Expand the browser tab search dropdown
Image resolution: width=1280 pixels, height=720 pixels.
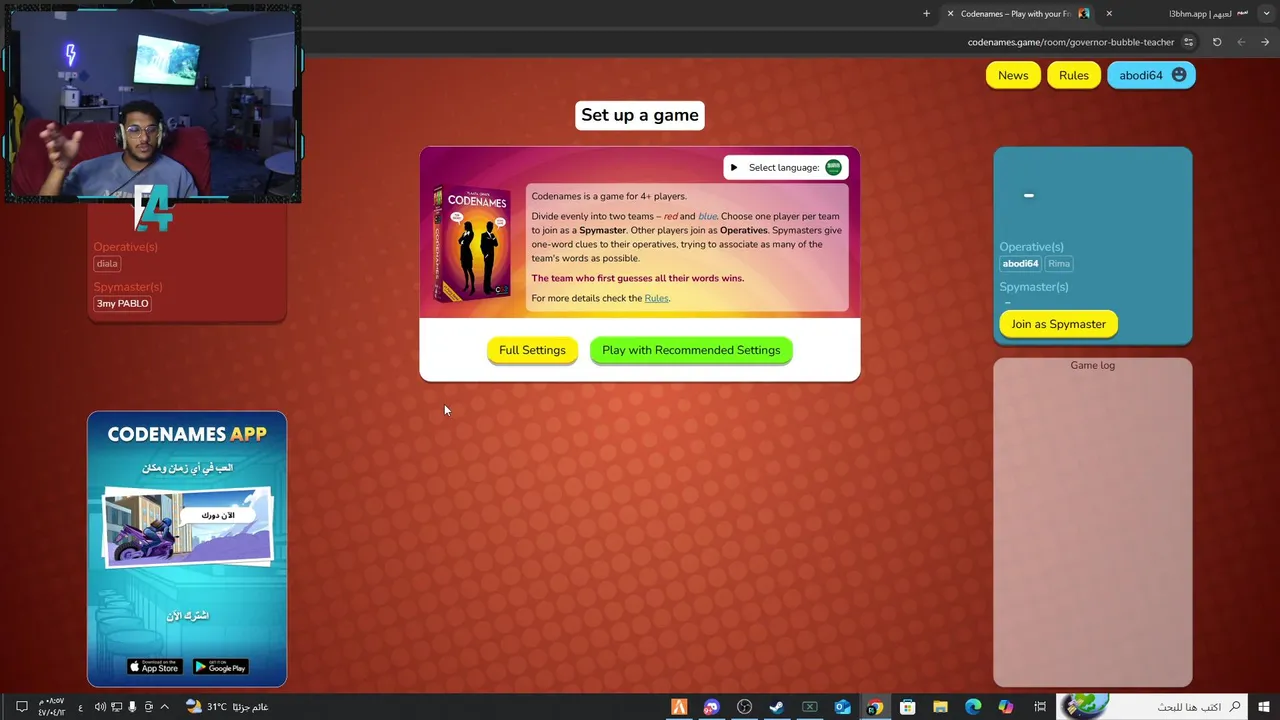point(1265,14)
